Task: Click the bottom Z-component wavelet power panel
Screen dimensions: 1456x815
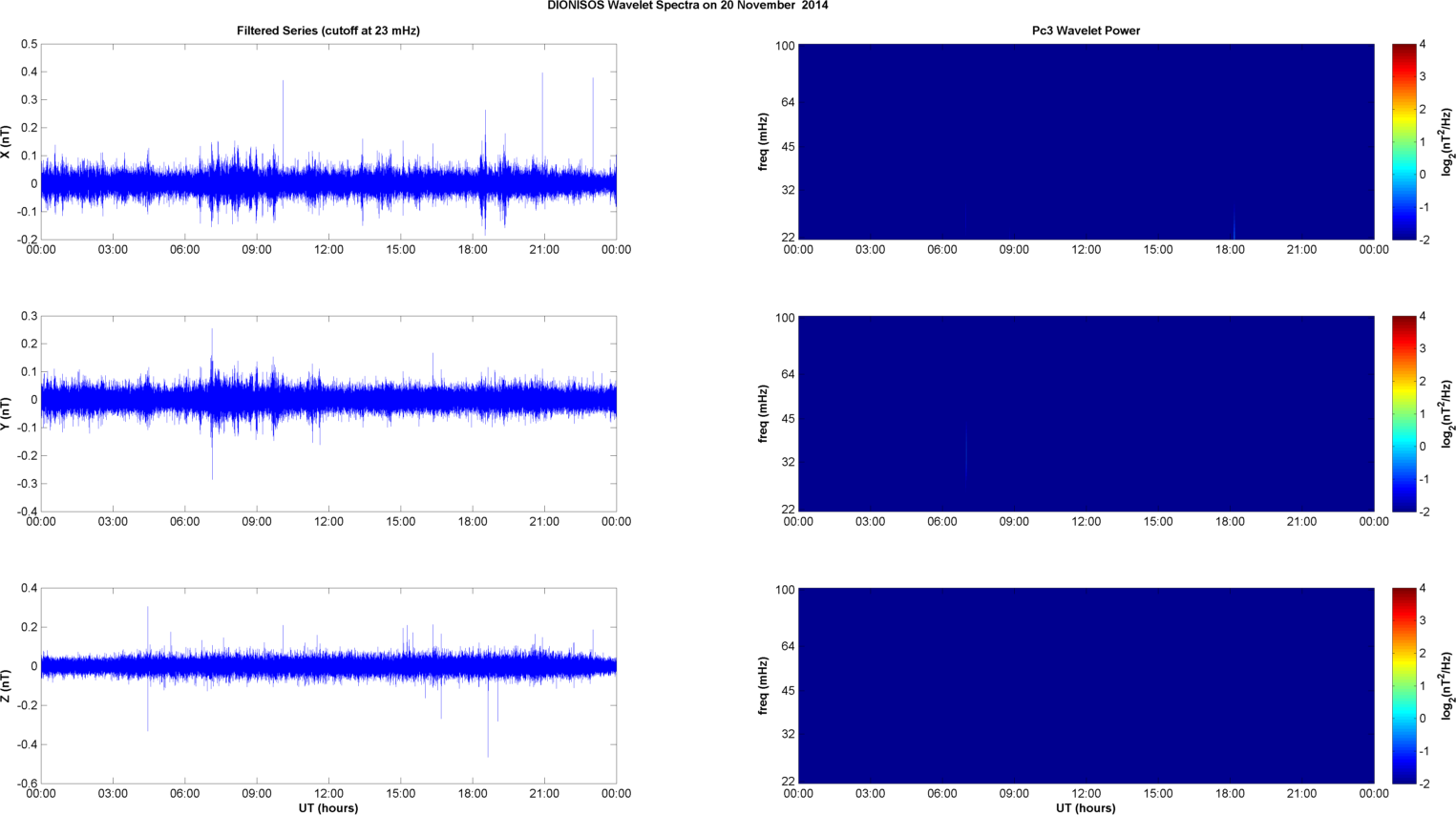Action: pyautogui.click(x=1086, y=685)
